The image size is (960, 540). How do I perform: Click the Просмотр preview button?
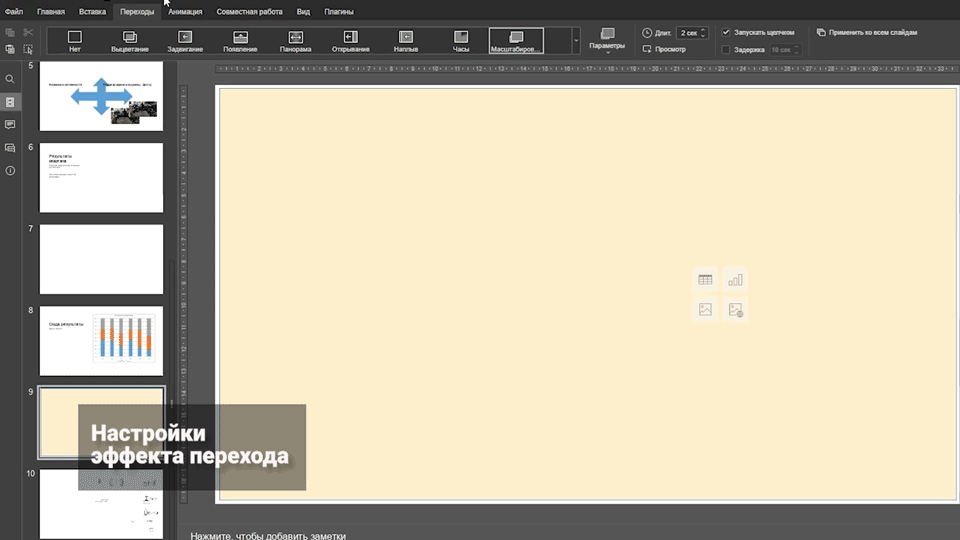click(664, 49)
